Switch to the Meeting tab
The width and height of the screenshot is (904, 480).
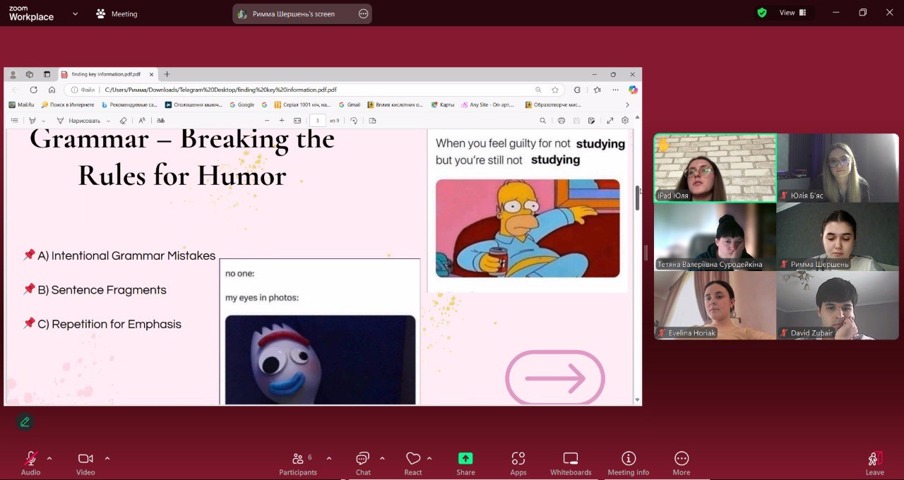click(x=117, y=14)
